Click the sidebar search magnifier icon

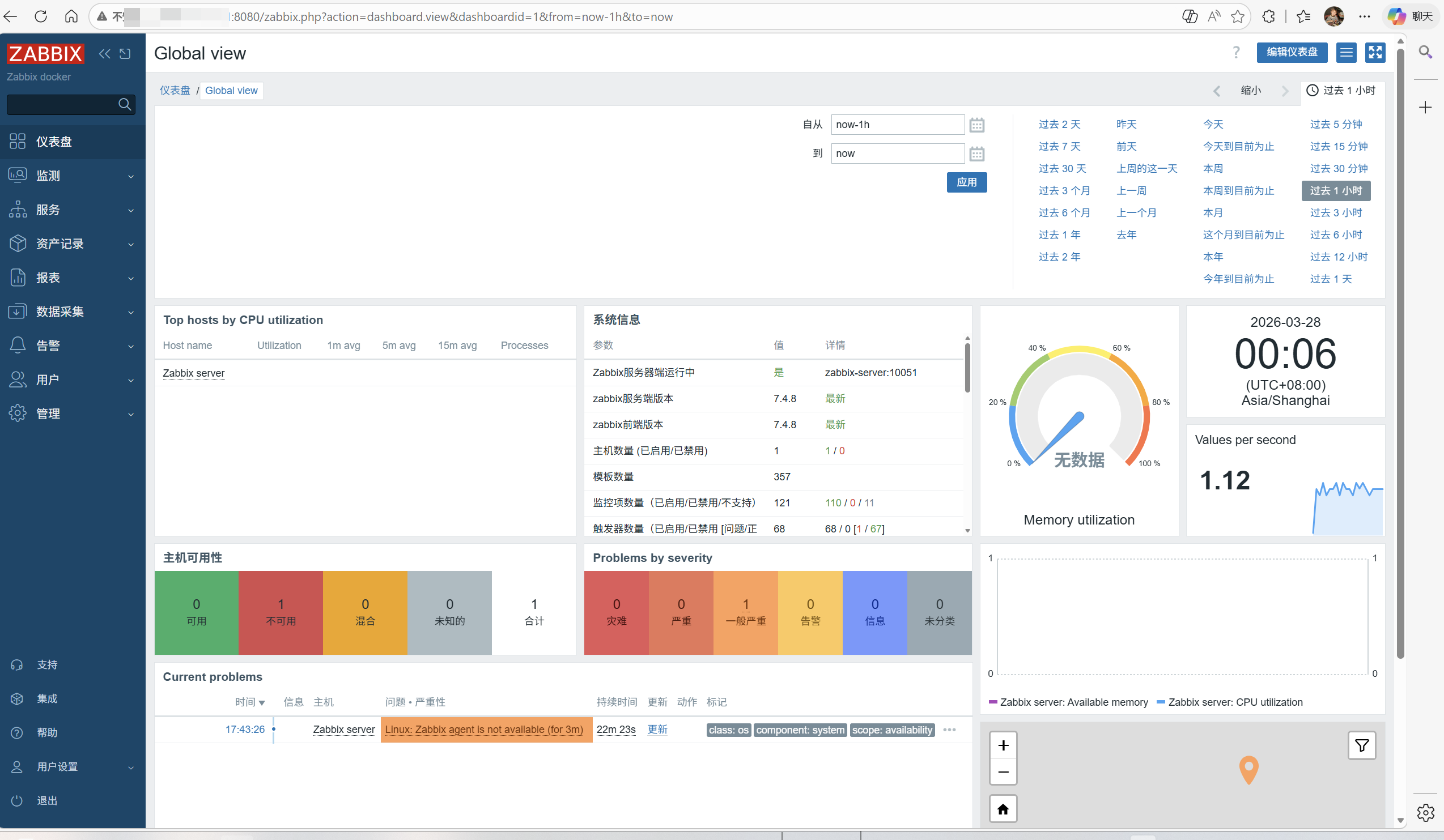124,104
